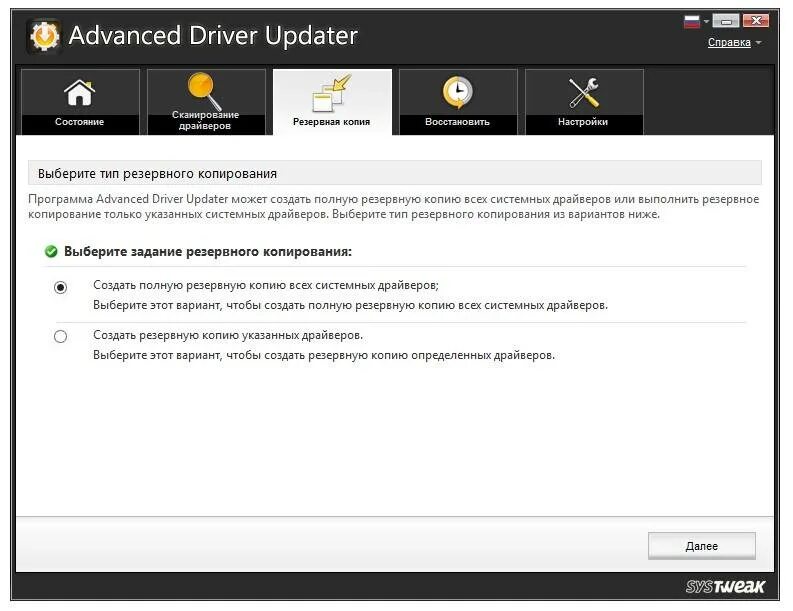Switch to the Настройки tab
This screenshot has width=793, height=611.
[x=584, y=102]
